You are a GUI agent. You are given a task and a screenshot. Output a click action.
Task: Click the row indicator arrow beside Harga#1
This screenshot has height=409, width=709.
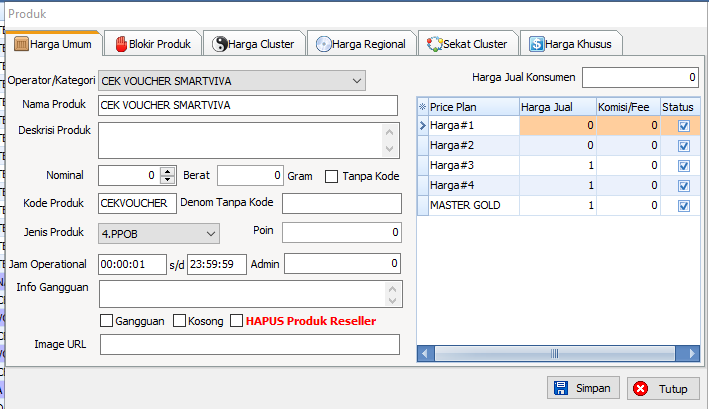pyautogui.click(x=423, y=125)
